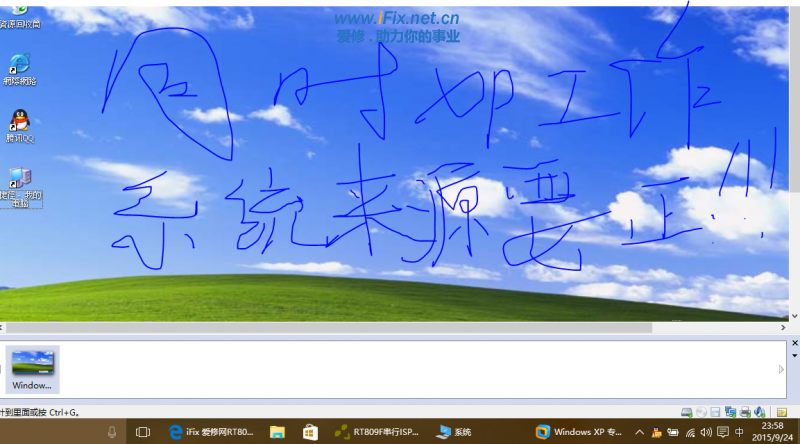Show hidden system tray icons
The image size is (800, 444).
[639, 432]
